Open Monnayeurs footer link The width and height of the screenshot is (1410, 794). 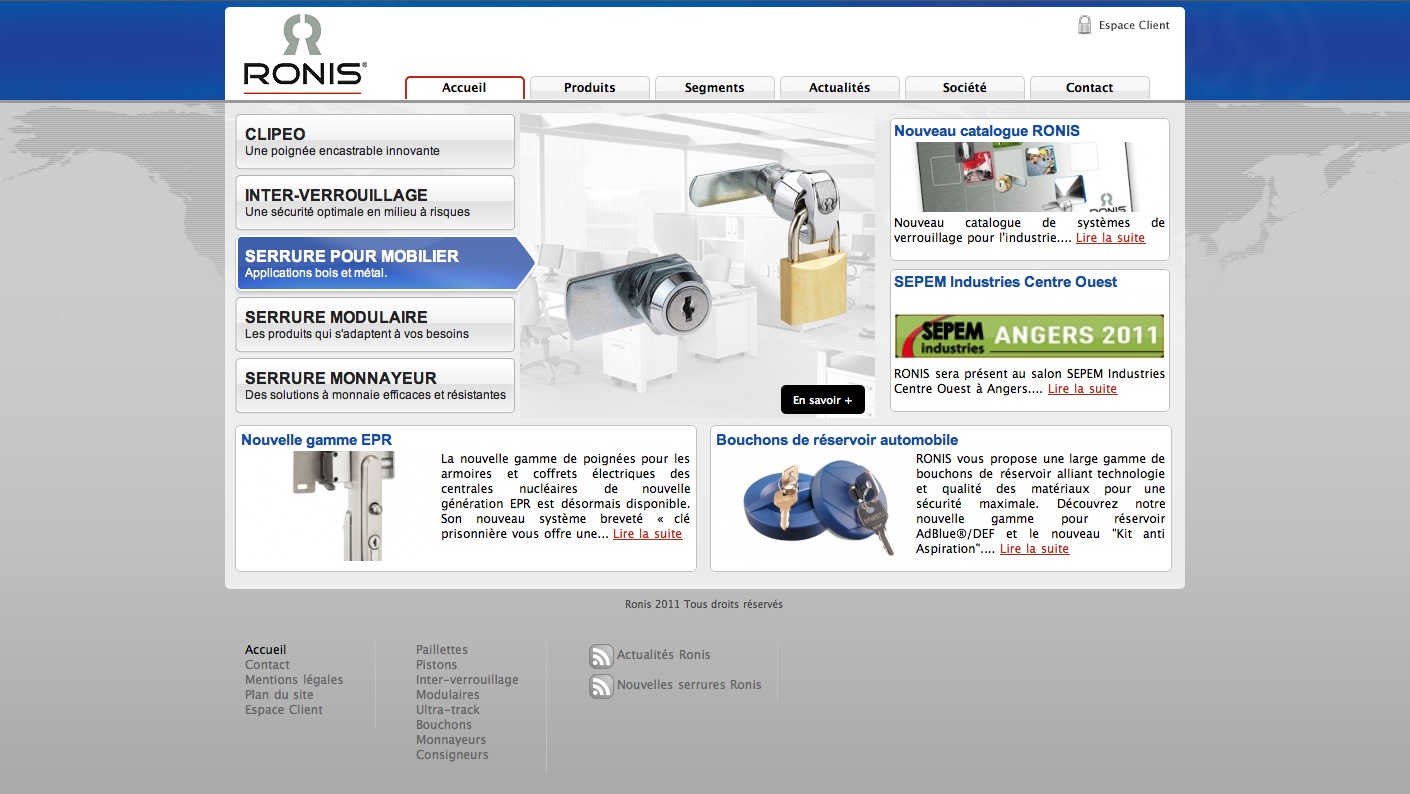pos(451,740)
